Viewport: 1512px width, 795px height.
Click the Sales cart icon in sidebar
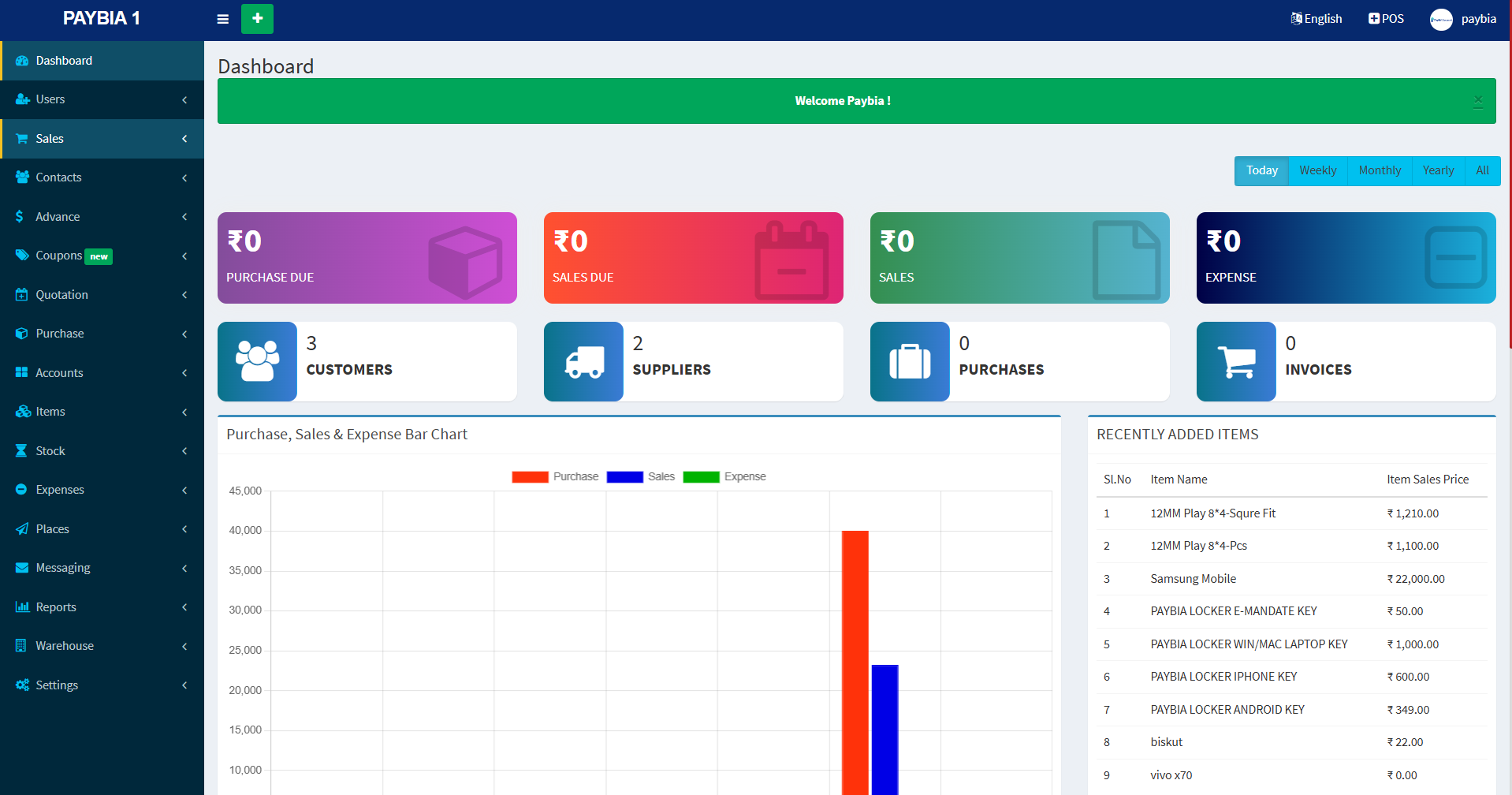click(x=22, y=139)
